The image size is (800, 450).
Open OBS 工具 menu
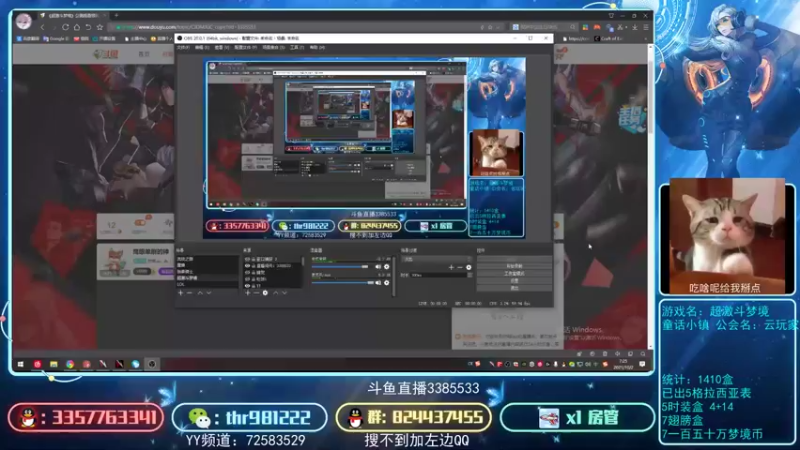pyautogui.click(x=296, y=47)
